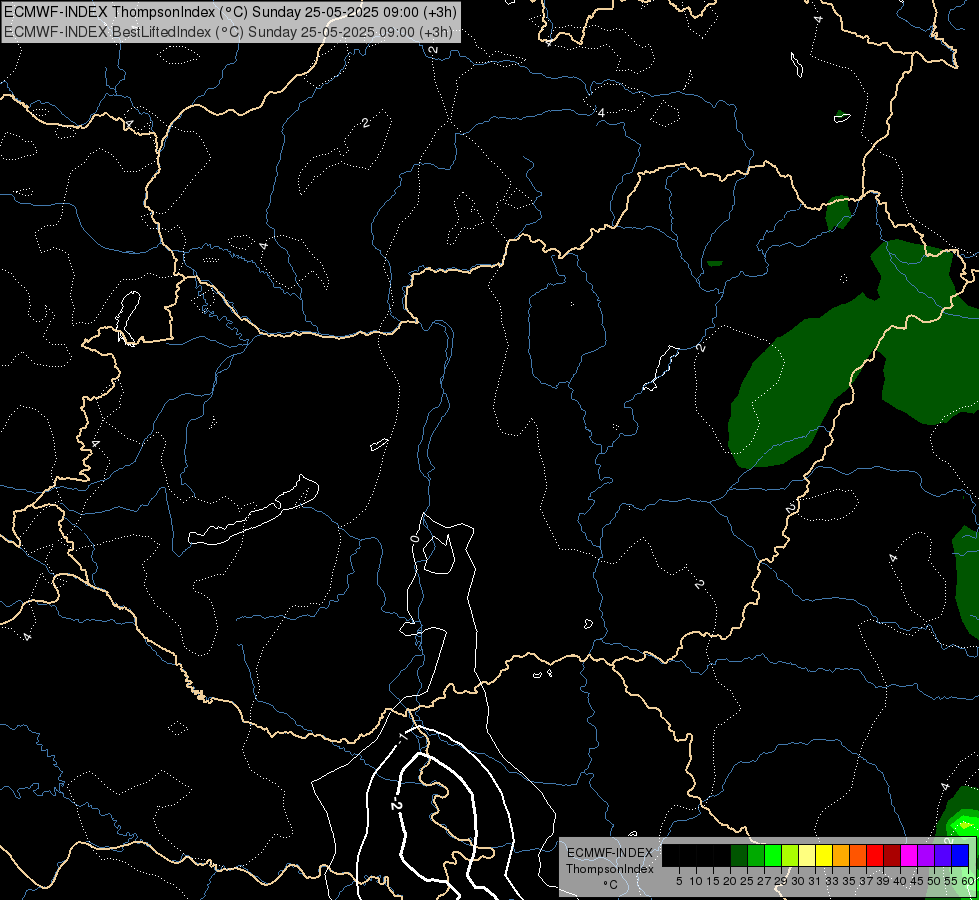This screenshot has width=979, height=900.
Task: Select the purple 45–50 legend swatch
Action: (x=926, y=855)
